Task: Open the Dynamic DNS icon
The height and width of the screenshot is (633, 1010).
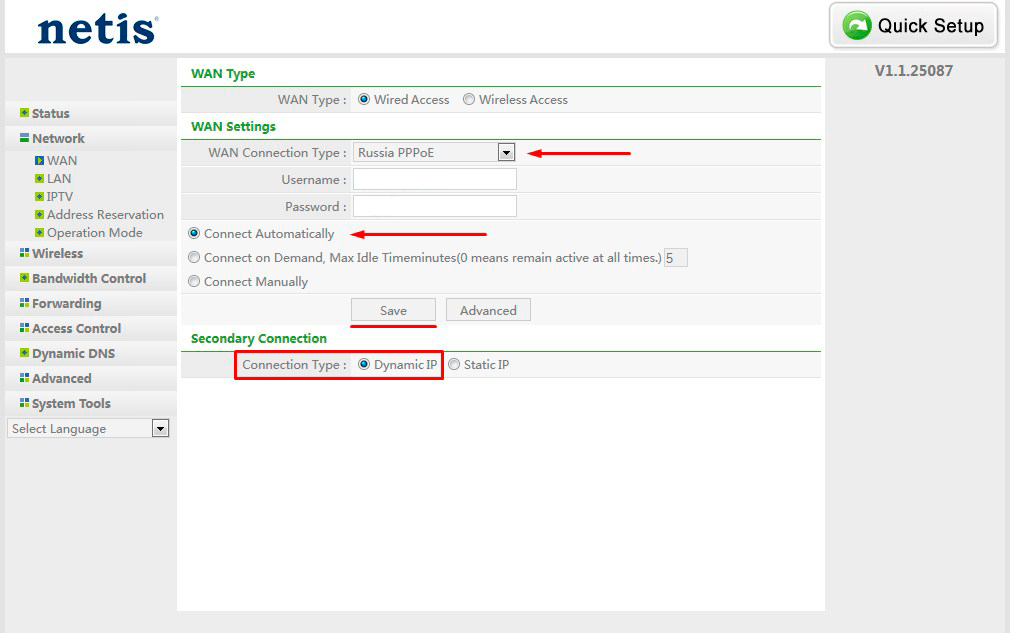Action: [23, 353]
